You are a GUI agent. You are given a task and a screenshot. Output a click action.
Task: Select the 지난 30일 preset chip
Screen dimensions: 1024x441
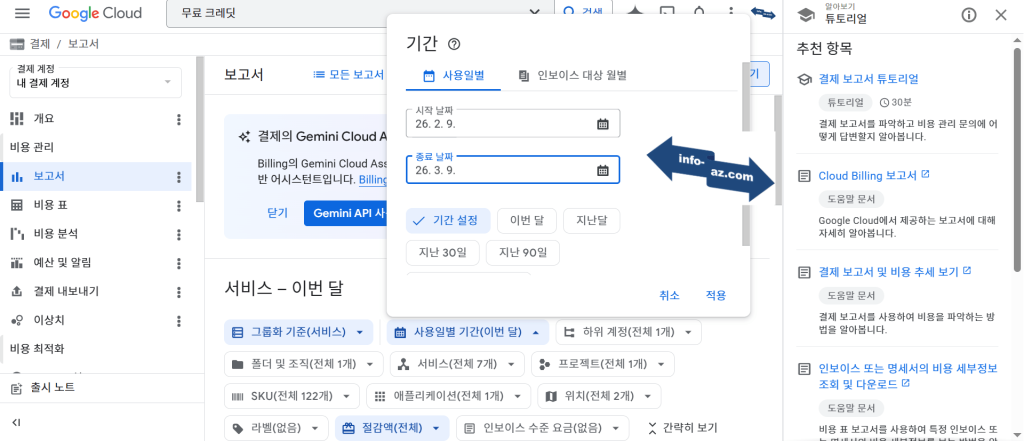coord(443,253)
